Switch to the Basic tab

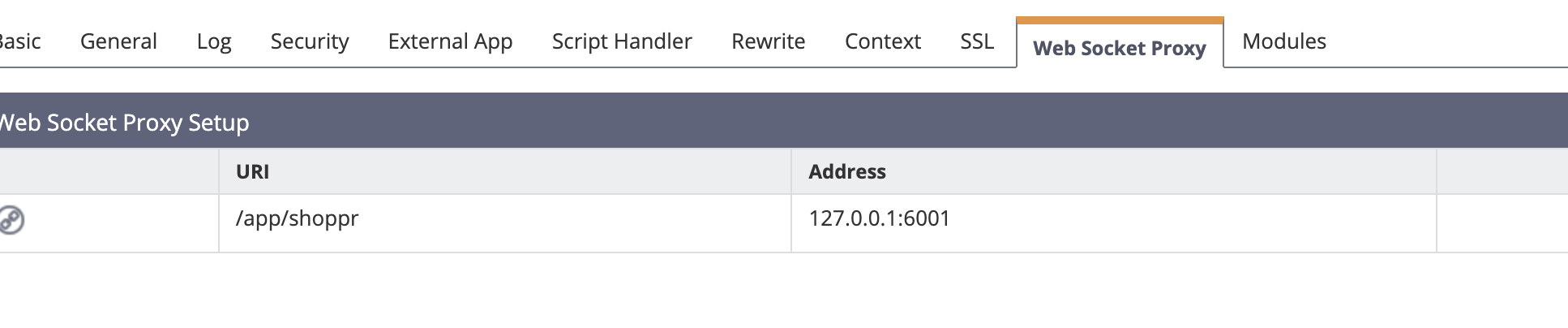click(19, 41)
